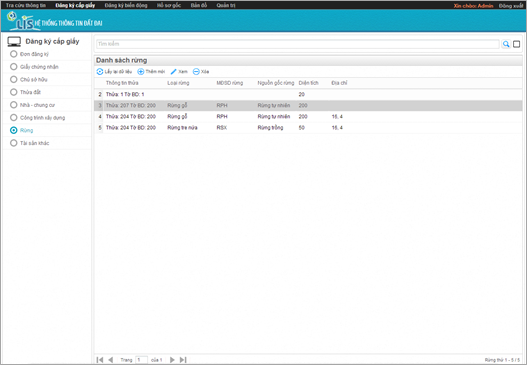
Task: Open Đăng ký biến động menu
Action: click(x=126, y=5)
